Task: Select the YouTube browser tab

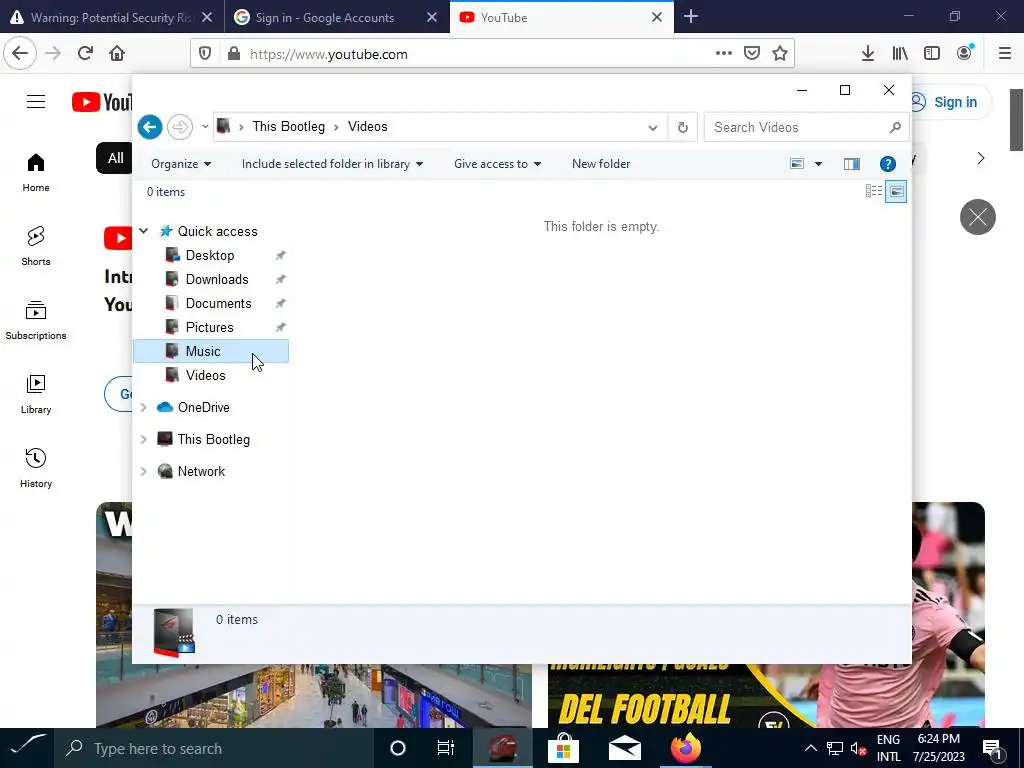Action: click(562, 17)
